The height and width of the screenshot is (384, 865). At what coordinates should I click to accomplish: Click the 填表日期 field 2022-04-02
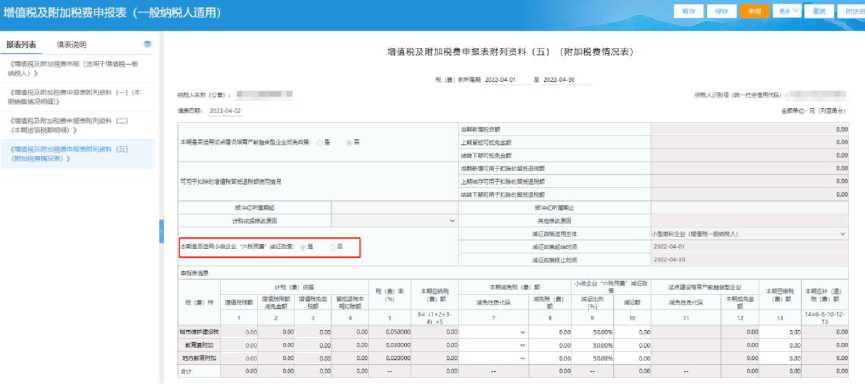225,111
